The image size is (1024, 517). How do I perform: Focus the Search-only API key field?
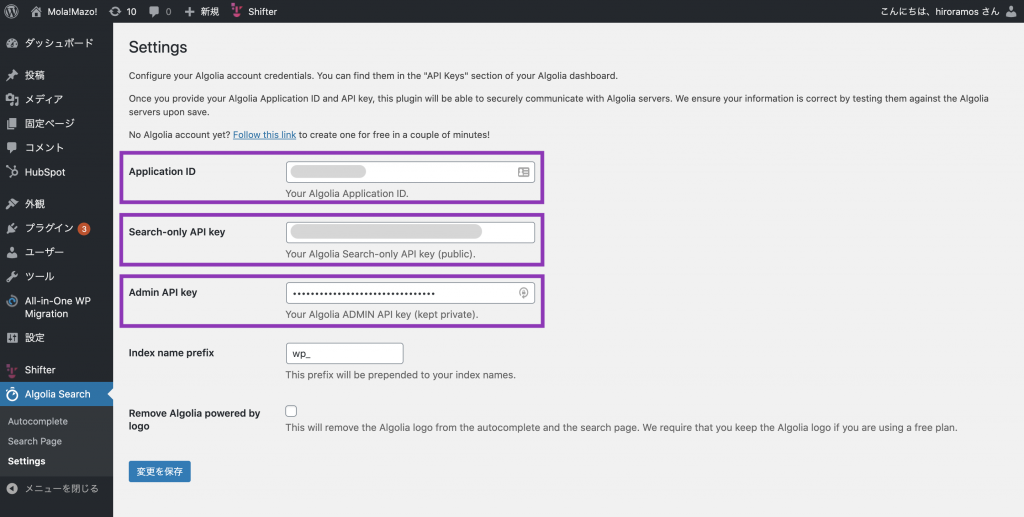pos(410,232)
